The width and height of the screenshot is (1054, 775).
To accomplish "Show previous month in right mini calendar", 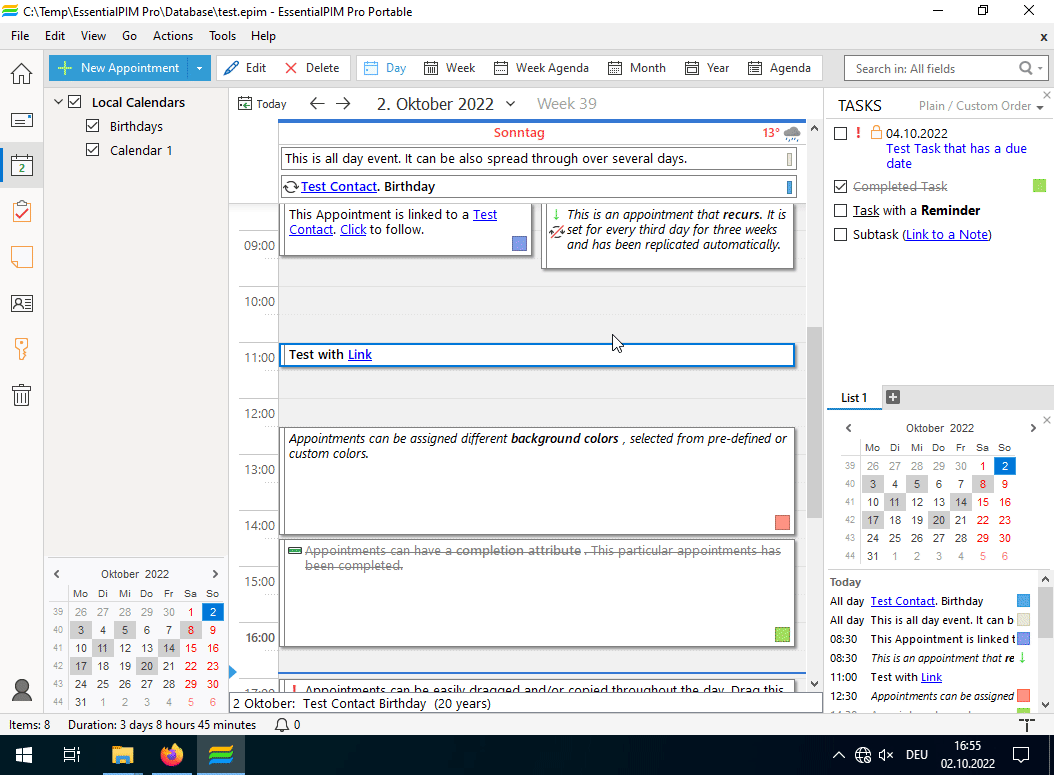I will (848, 428).
